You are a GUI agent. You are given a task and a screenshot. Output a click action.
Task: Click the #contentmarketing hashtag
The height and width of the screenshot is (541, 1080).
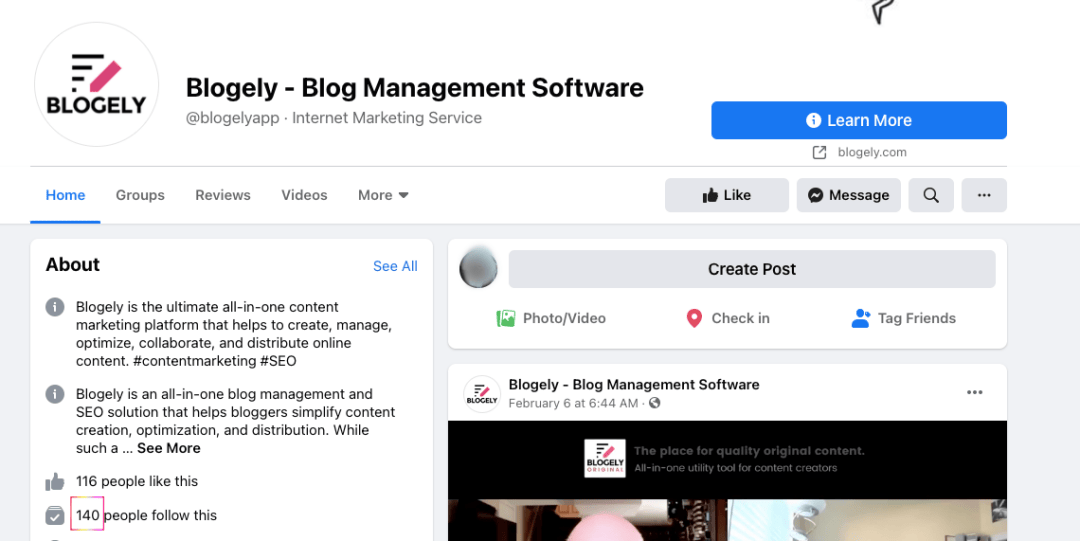196,361
